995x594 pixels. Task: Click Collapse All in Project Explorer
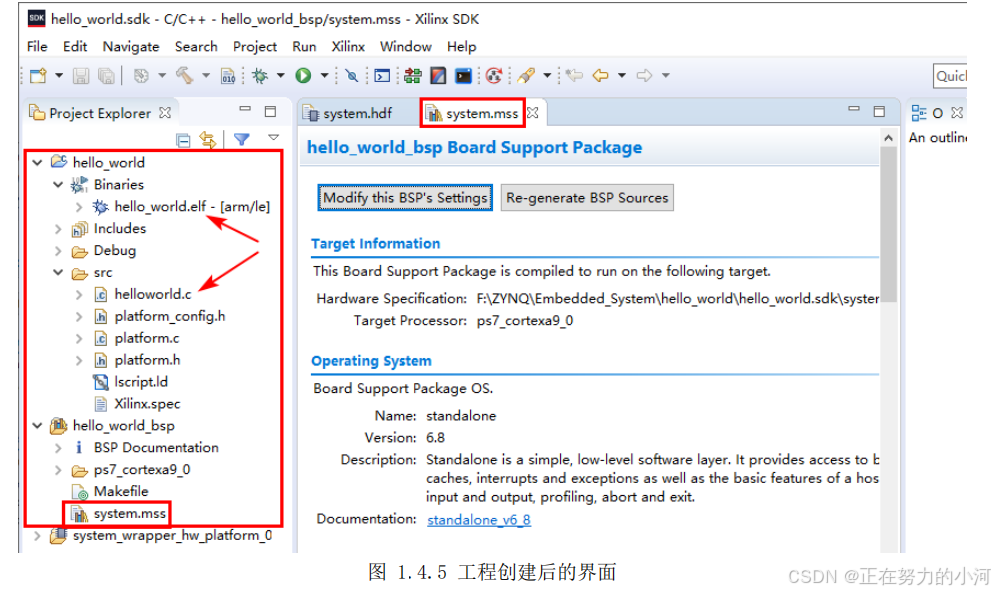point(183,140)
